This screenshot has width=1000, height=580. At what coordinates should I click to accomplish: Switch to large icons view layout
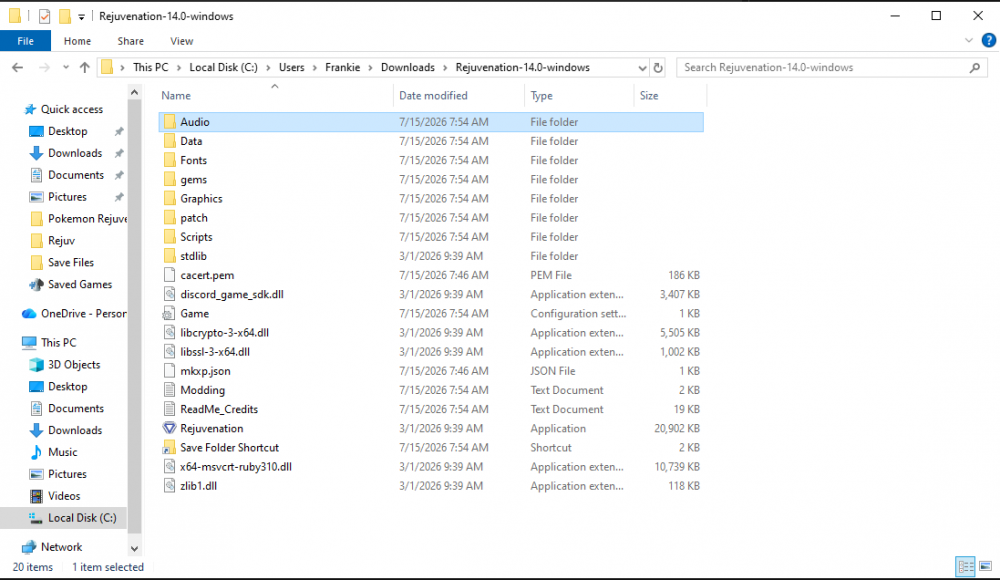985,566
